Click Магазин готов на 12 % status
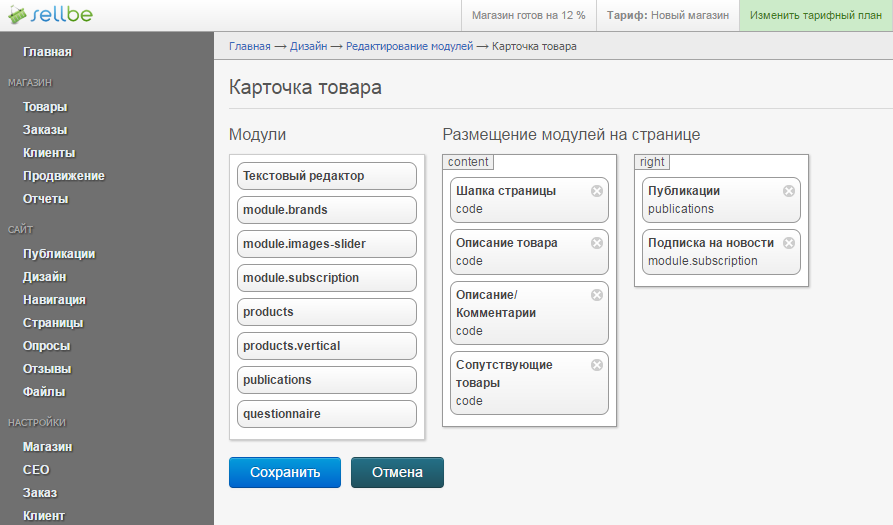Screen dimensions: 893x525 click(x=529, y=15)
